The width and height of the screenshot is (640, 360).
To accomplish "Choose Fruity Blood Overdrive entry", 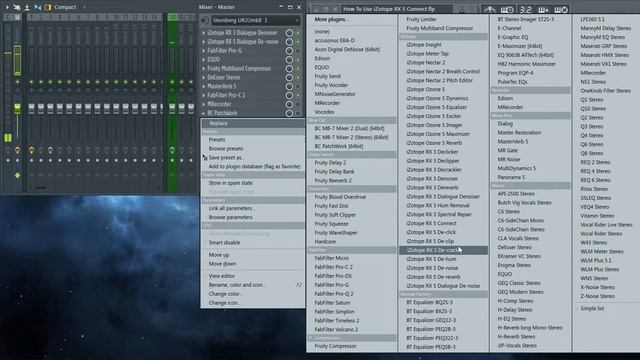I will pos(340,197).
